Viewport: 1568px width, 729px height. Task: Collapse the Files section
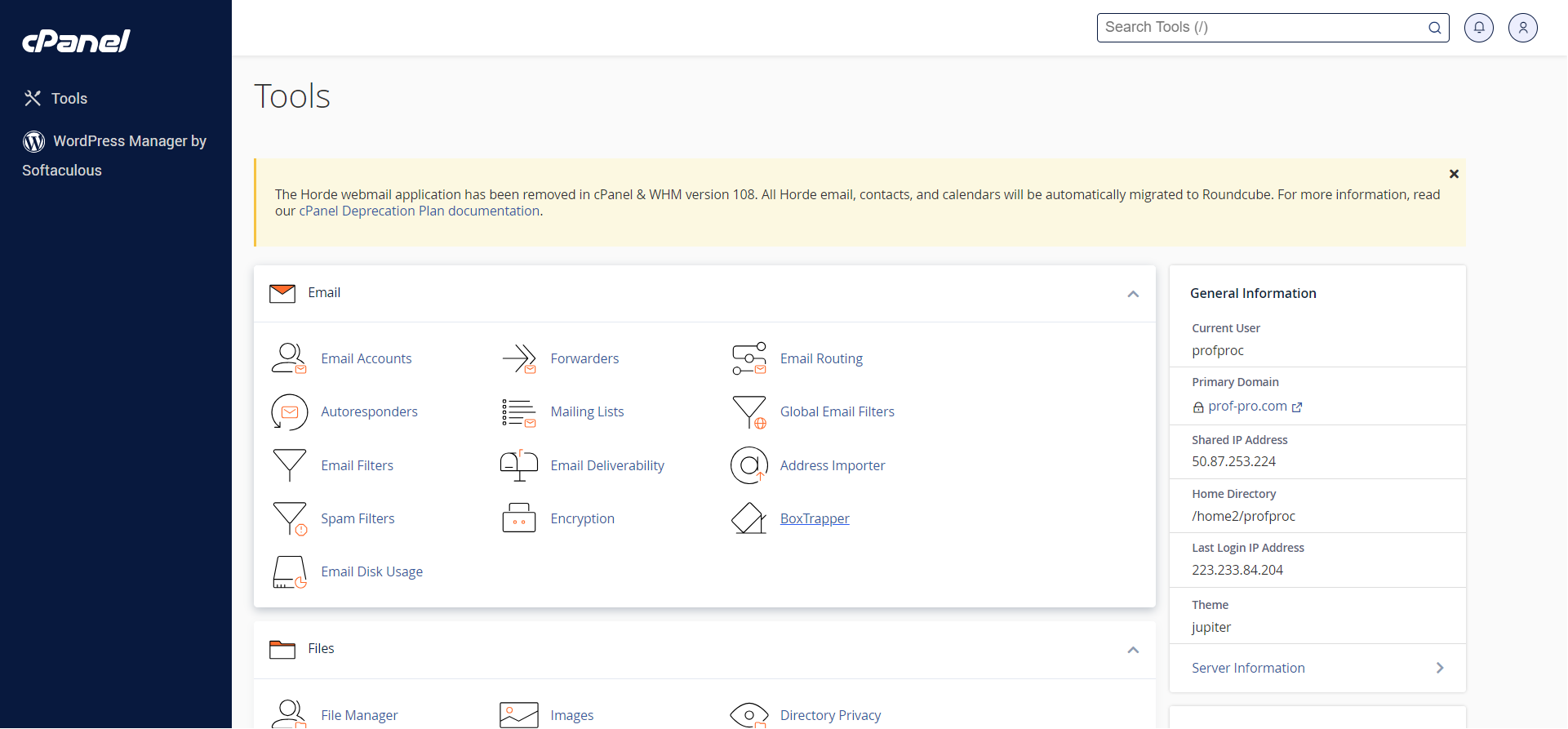pyautogui.click(x=1133, y=650)
